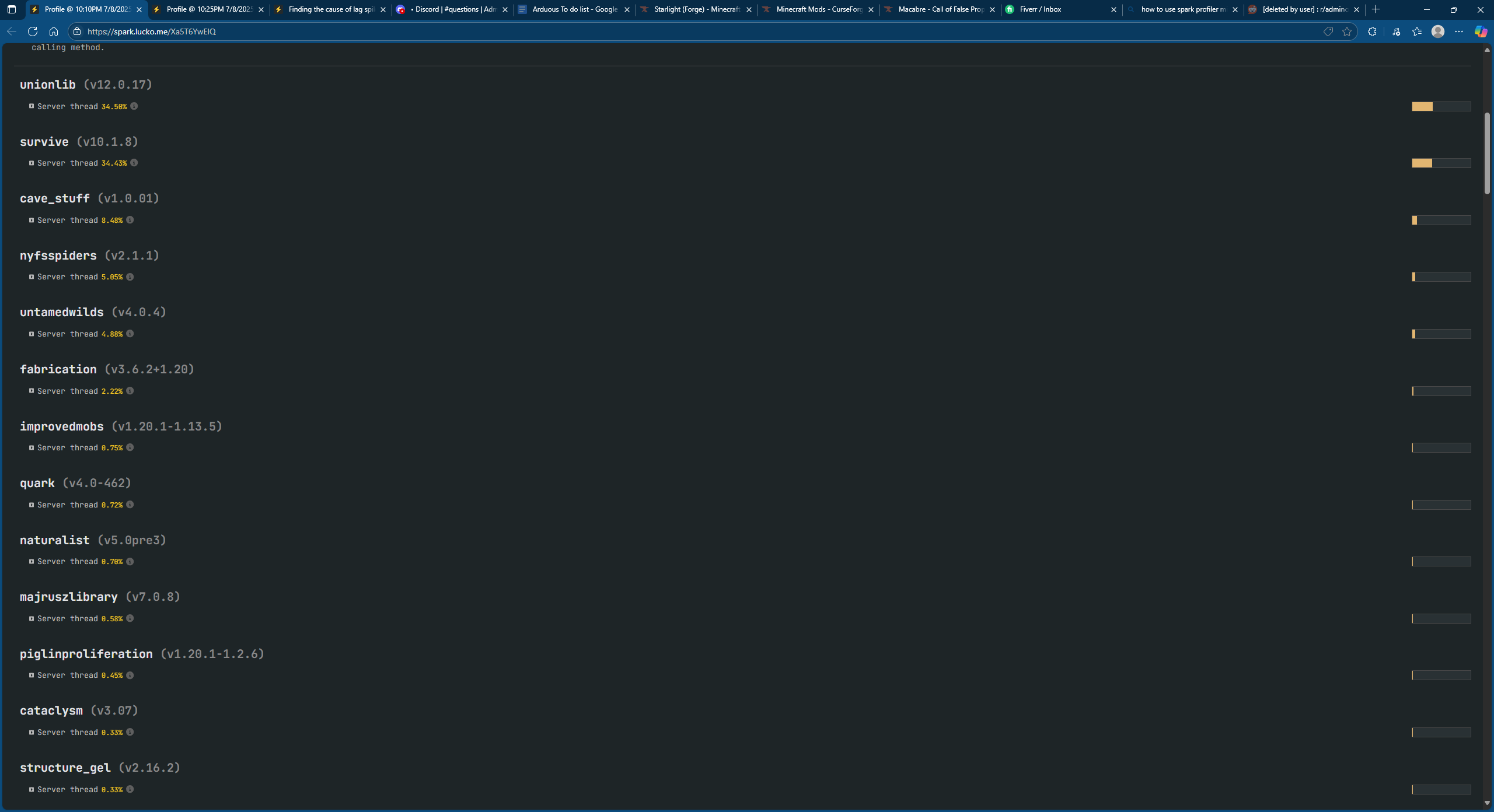Open info icon beside untamedwilds 4.88%
1494x812 pixels.
point(130,334)
